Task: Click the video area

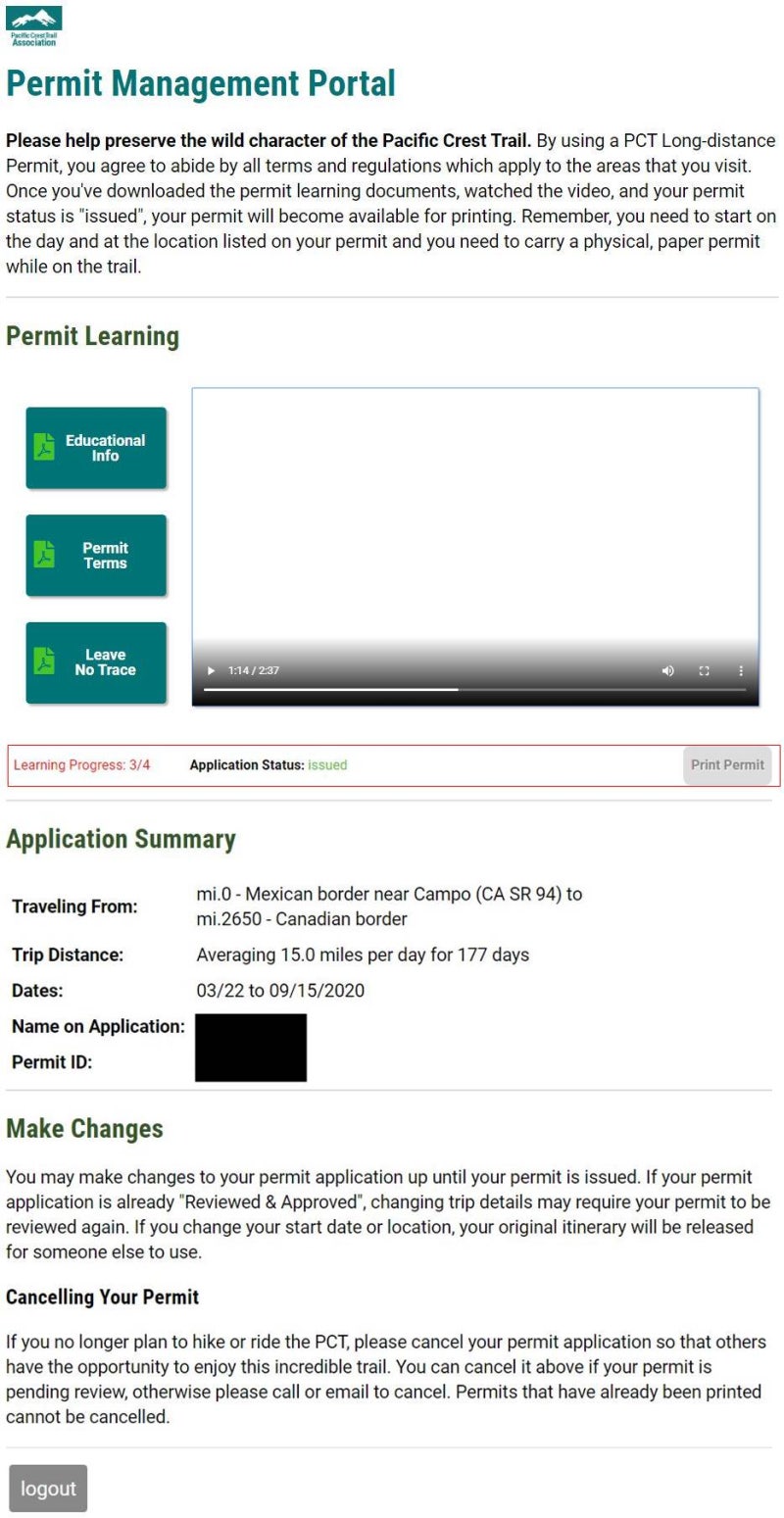Action: coord(475,547)
